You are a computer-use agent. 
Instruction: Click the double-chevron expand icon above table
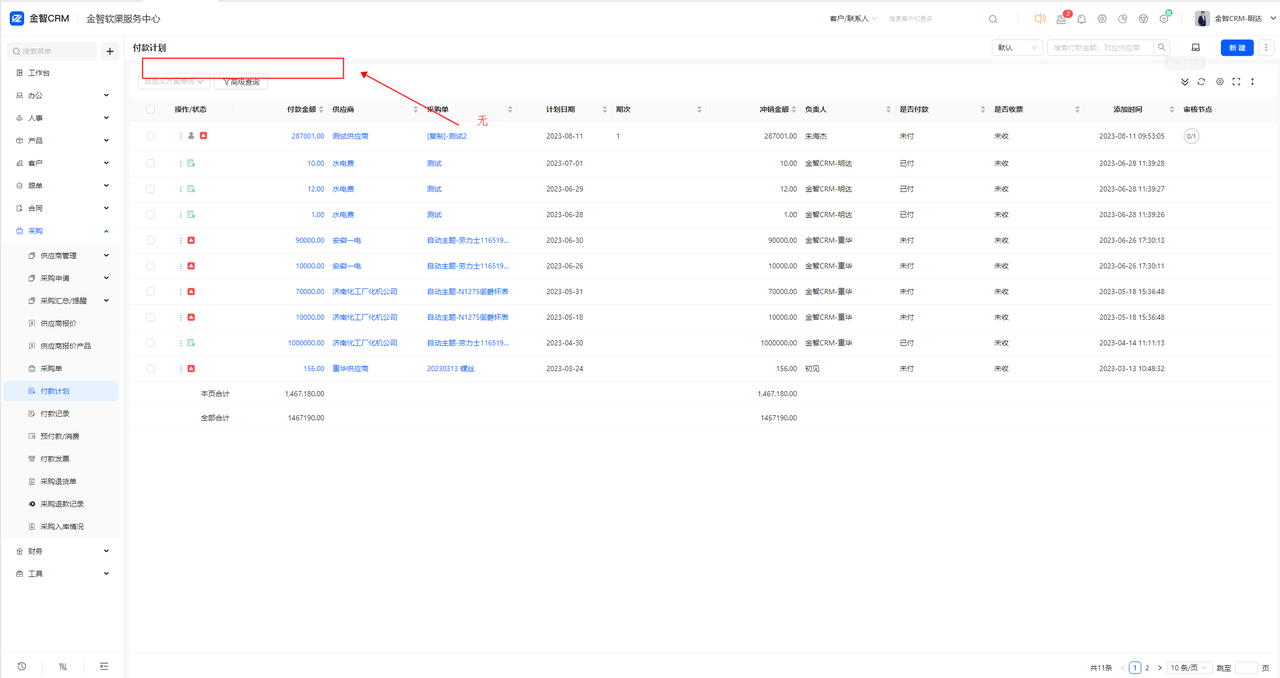click(1185, 82)
